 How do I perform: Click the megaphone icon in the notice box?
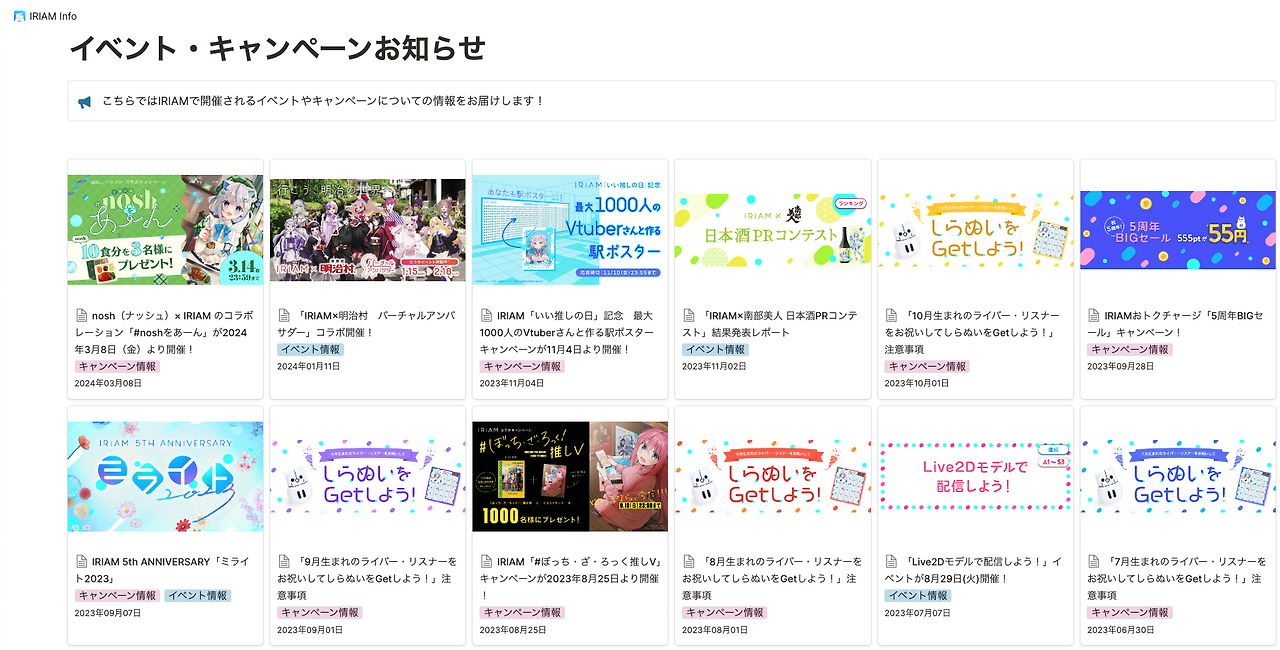click(x=85, y=102)
